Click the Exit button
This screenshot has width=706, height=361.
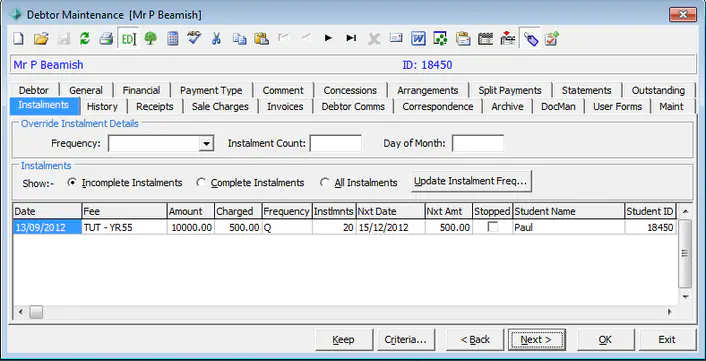[x=667, y=339]
